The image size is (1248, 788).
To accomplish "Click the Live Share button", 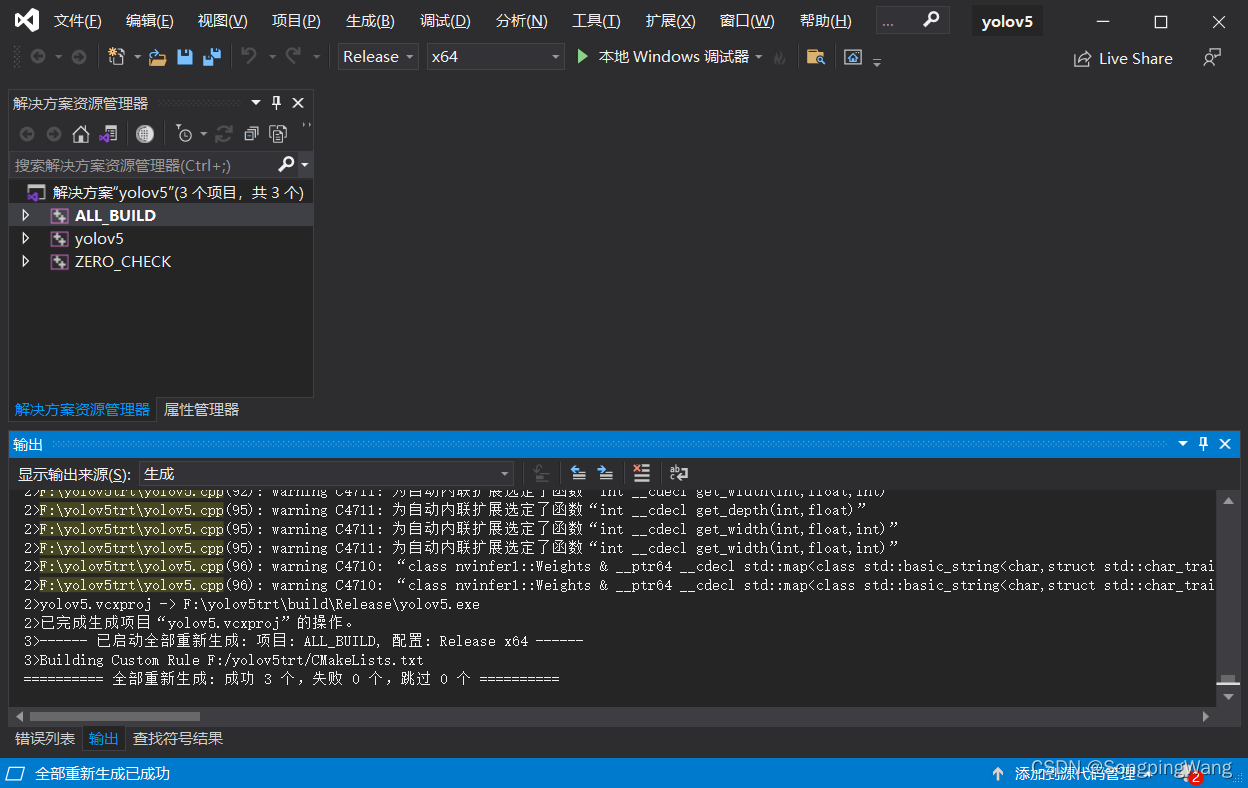I will (x=1123, y=58).
